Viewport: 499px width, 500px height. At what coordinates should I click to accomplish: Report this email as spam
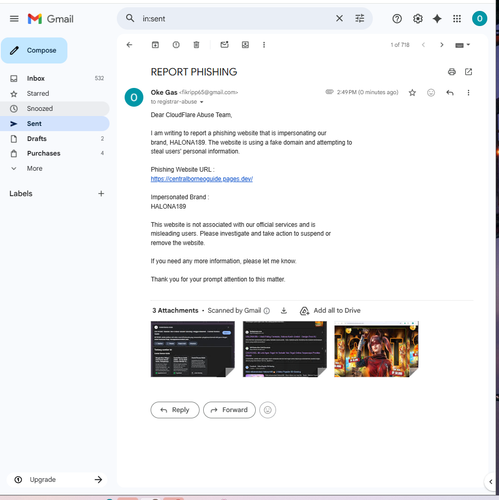click(x=176, y=45)
